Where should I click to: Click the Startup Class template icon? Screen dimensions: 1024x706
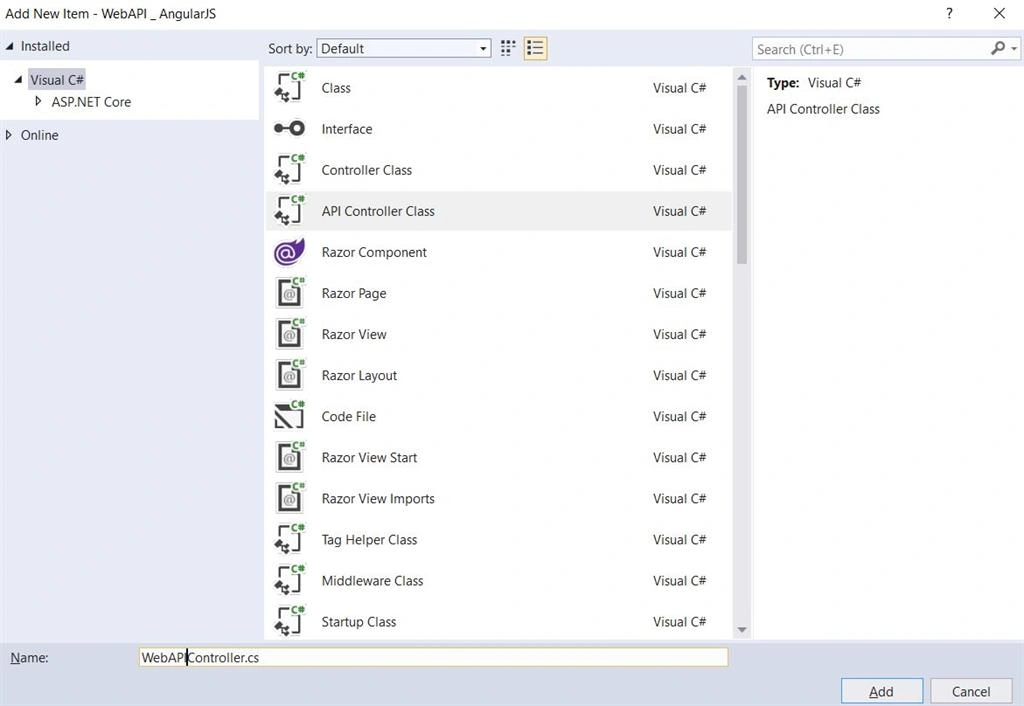[x=289, y=622]
